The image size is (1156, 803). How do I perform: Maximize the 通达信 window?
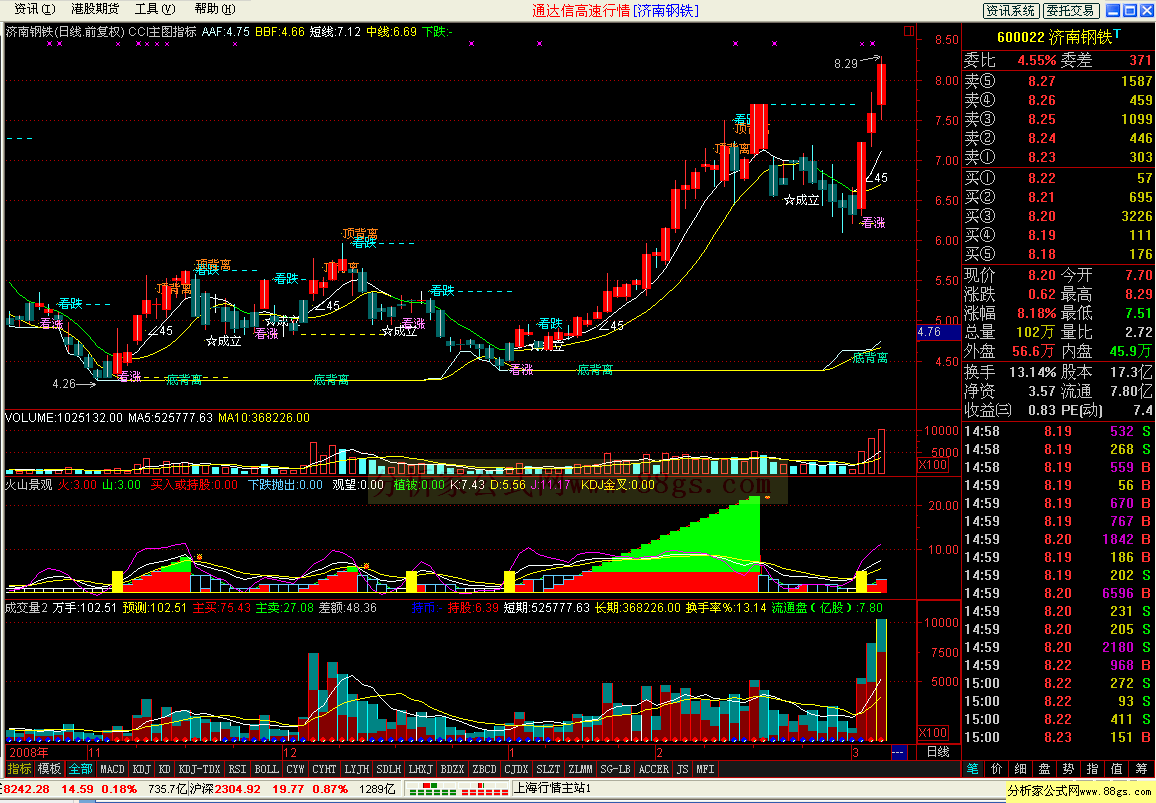tap(1129, 10)
